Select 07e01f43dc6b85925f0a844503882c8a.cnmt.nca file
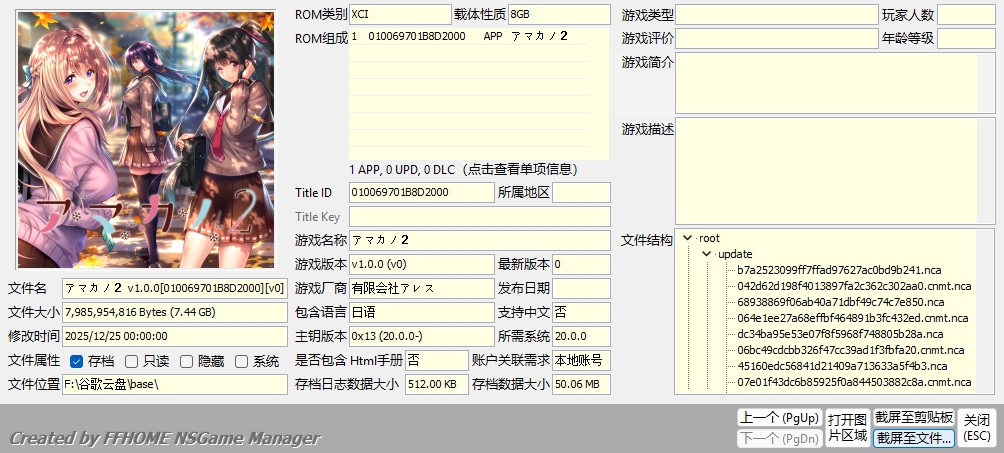Screen dimensions: 1004x453 854,383
